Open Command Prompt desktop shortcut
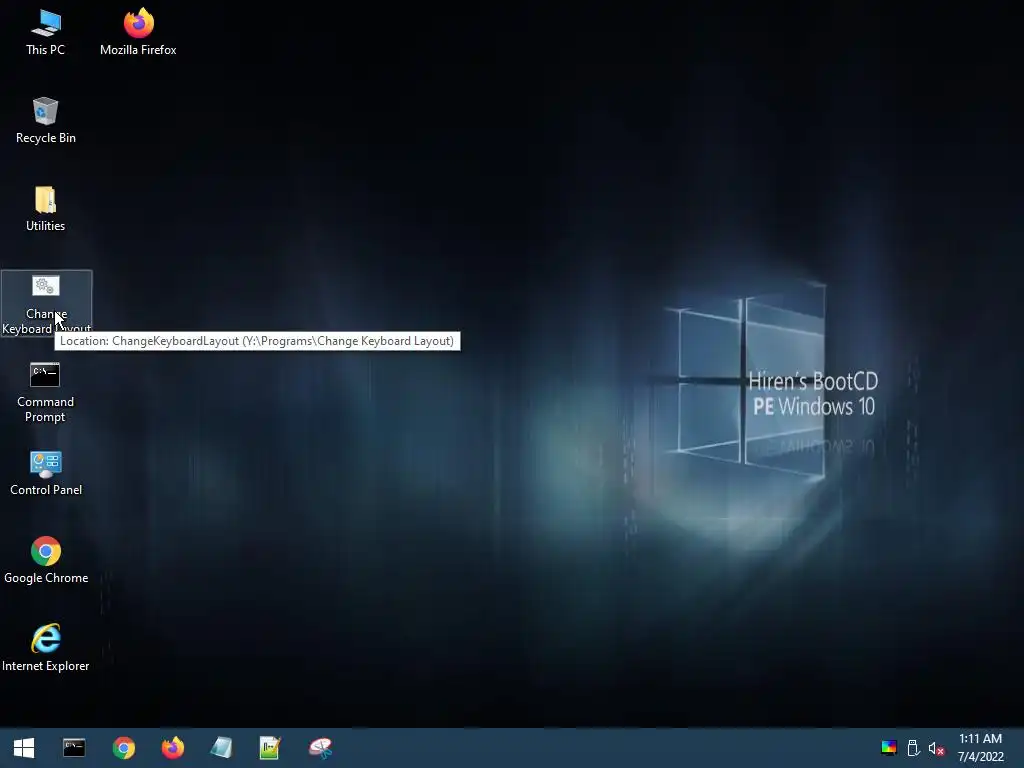 [x=45, y=392]
